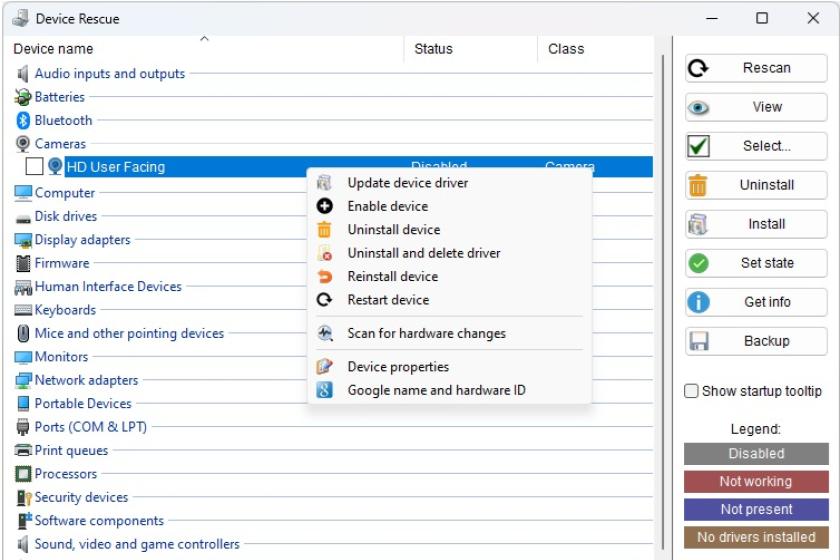This screenshot has height=560, width=840.
Task: Select Uninstall and delete driver menu item
Action: click(x=450, y=253)
